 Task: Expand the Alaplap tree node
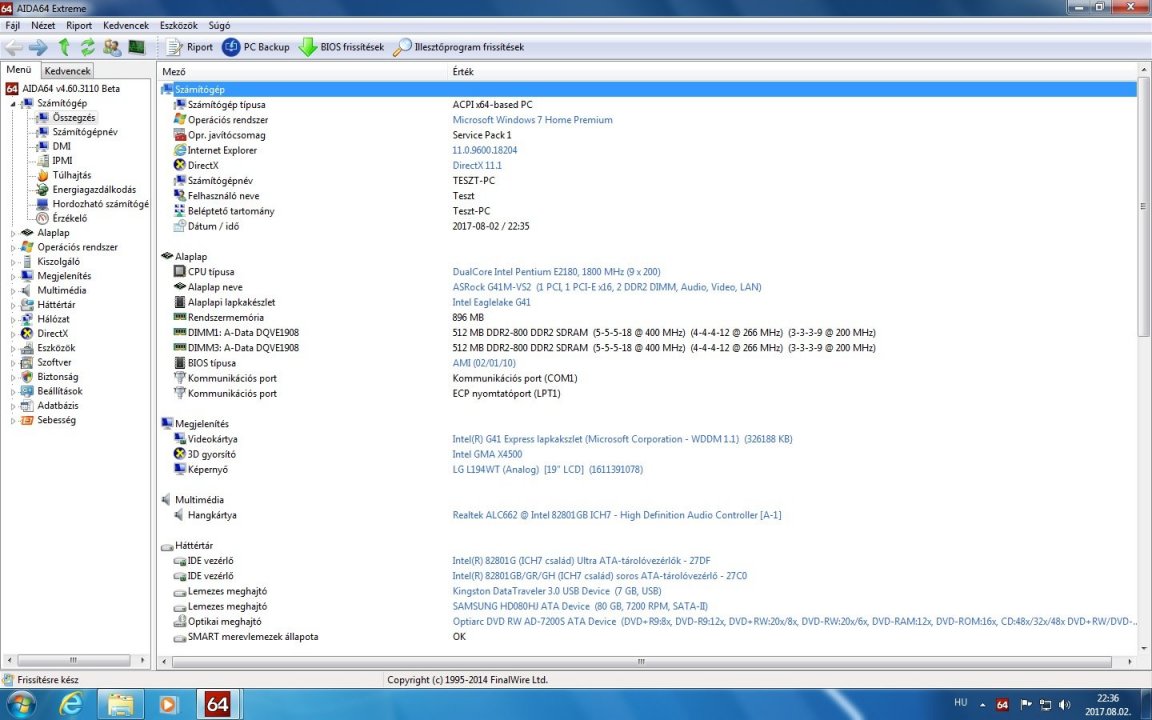click(13, 233)
